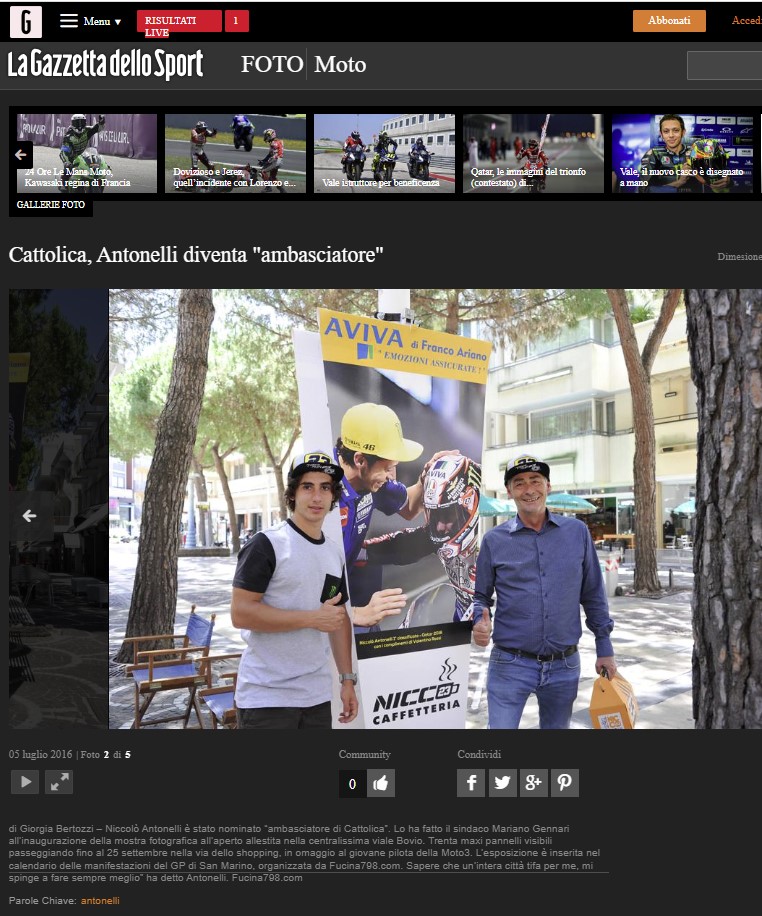Open La Gazzetta dello Sport homepage logo

106,64
